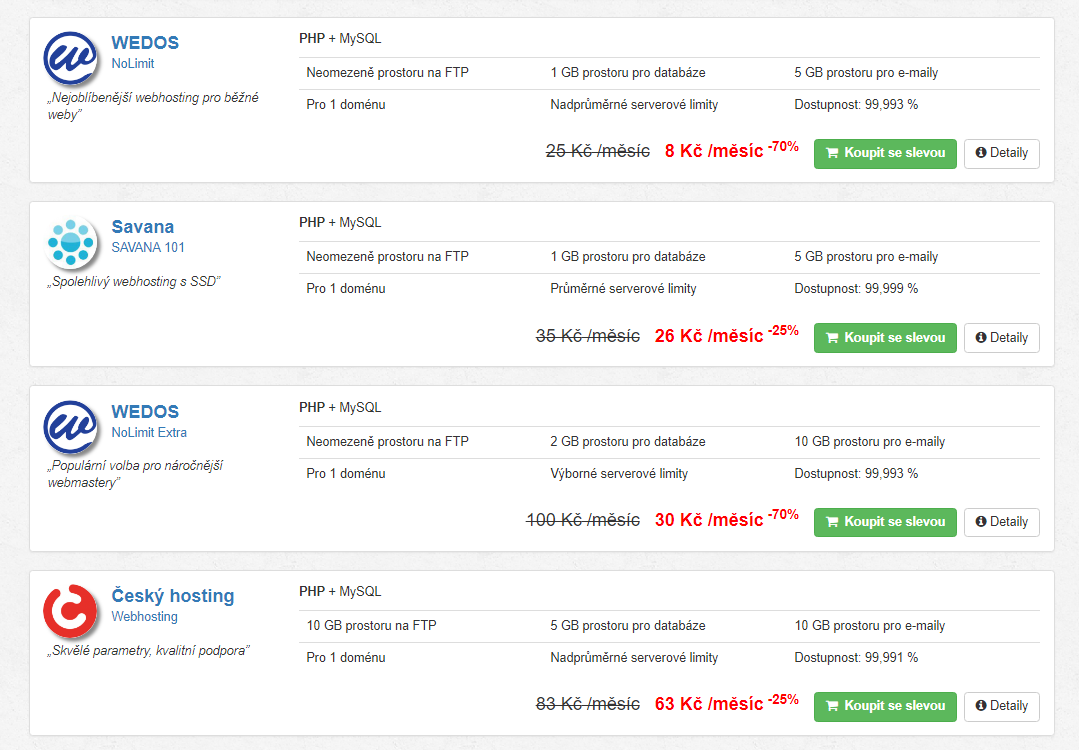Open the SAVANA 101 plan link
Image resolution: width=1079 pixels, height=750 pixels.
coord(148,247)
